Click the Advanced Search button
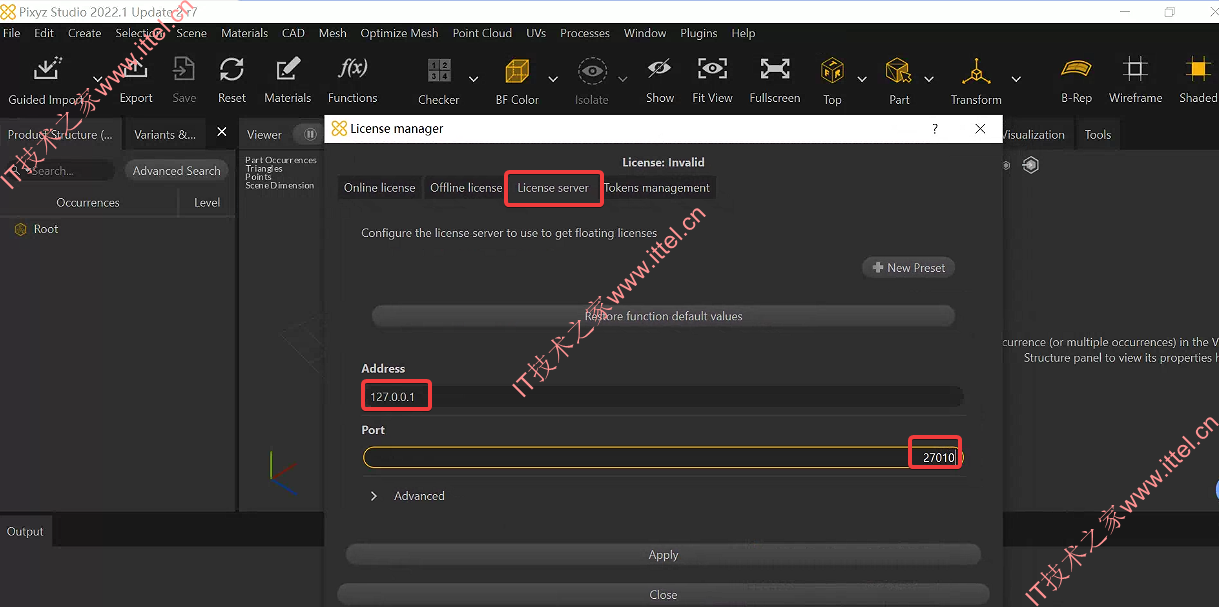Screen dimensions: 1219x607 coord(177,171)
